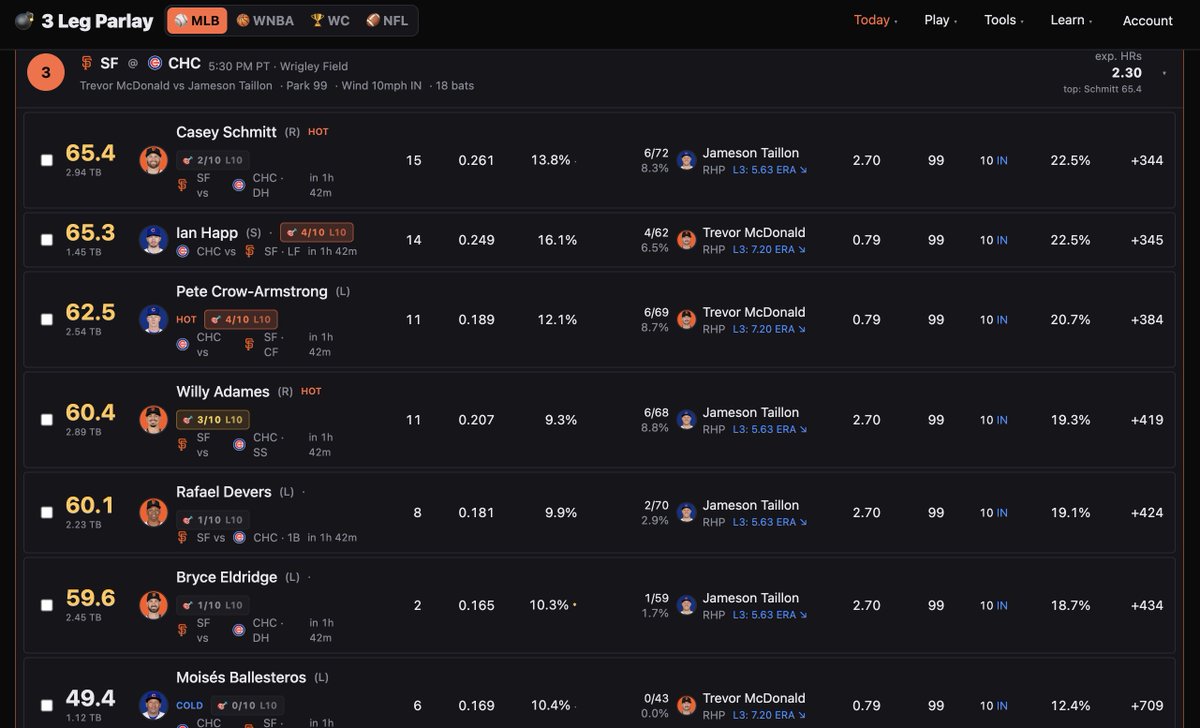The height and width of the screenshot is (728, 1200).
Task: Click L3: 5.63 ERA link in Adames row
Action: point(769,429)
